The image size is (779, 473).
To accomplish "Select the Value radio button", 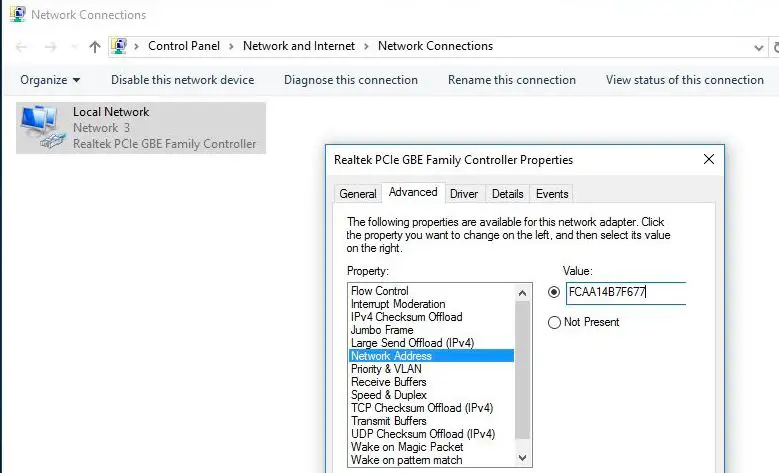I will click(x=554, y=292).
